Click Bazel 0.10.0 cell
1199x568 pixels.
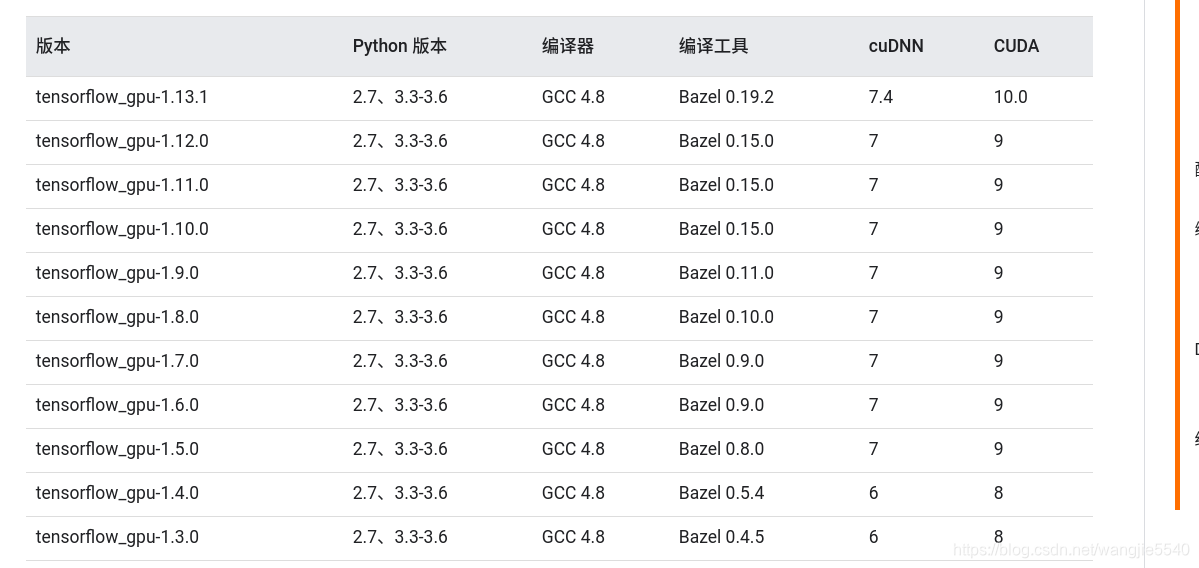pyautogui.click(x=726, y=317)
